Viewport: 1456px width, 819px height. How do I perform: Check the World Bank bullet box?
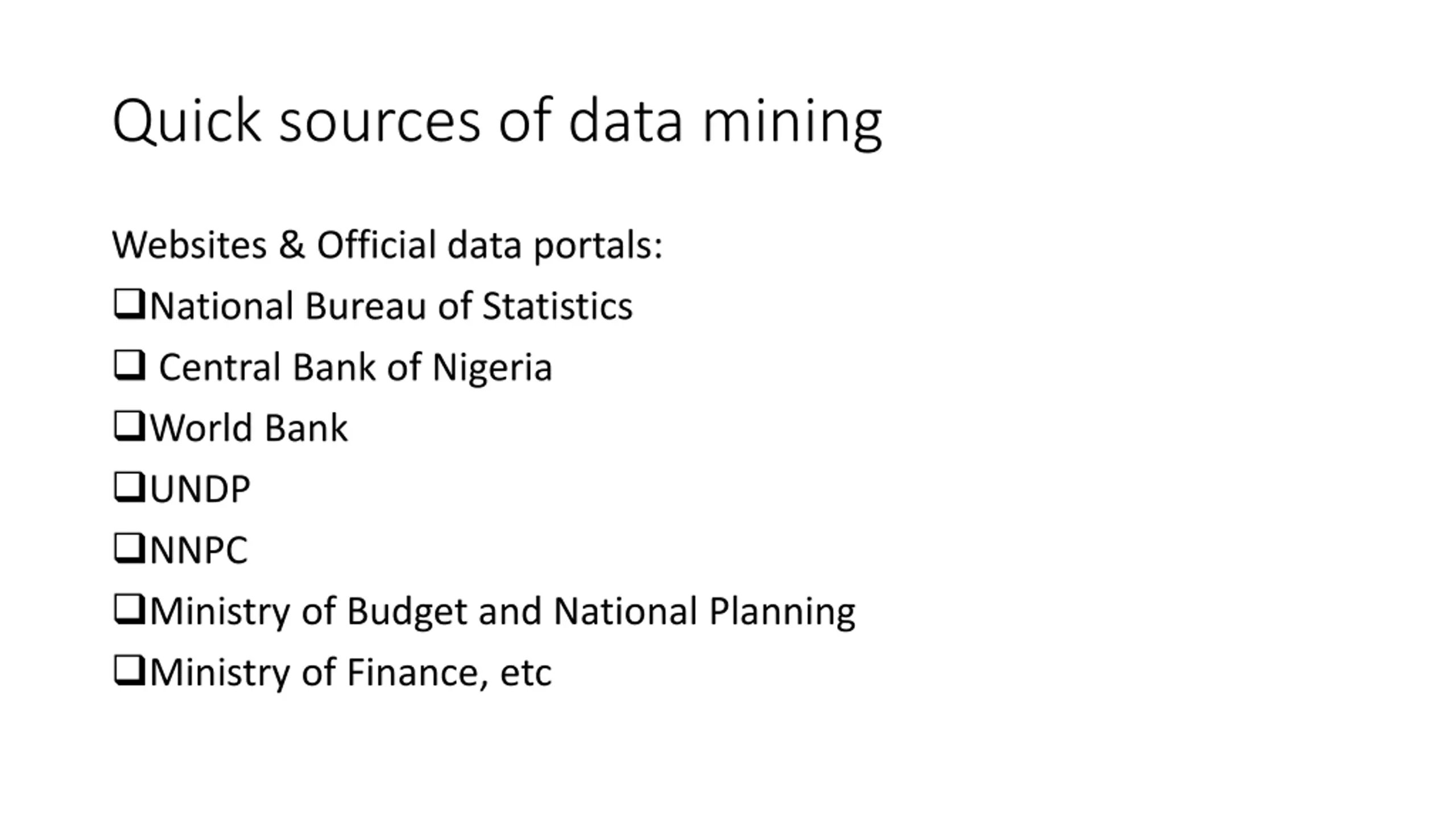(x=129, y=426)
